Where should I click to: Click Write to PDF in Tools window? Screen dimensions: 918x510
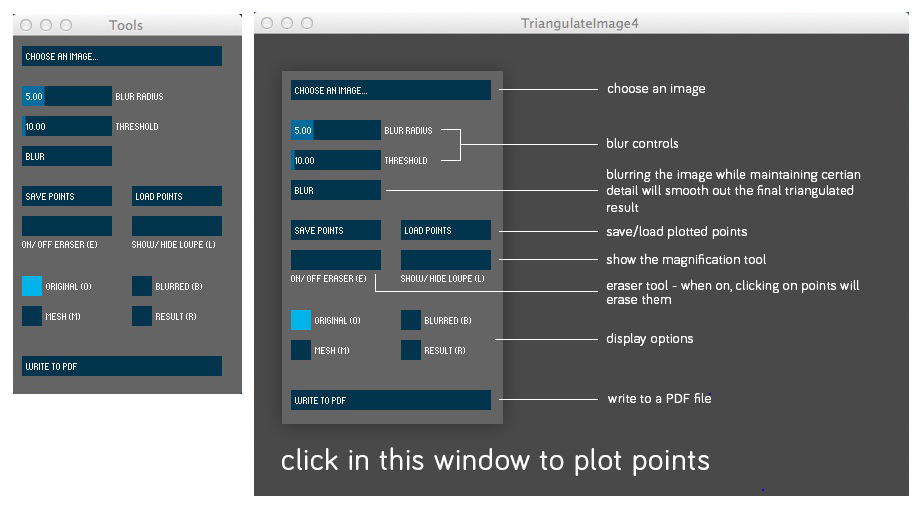point(122,366)
